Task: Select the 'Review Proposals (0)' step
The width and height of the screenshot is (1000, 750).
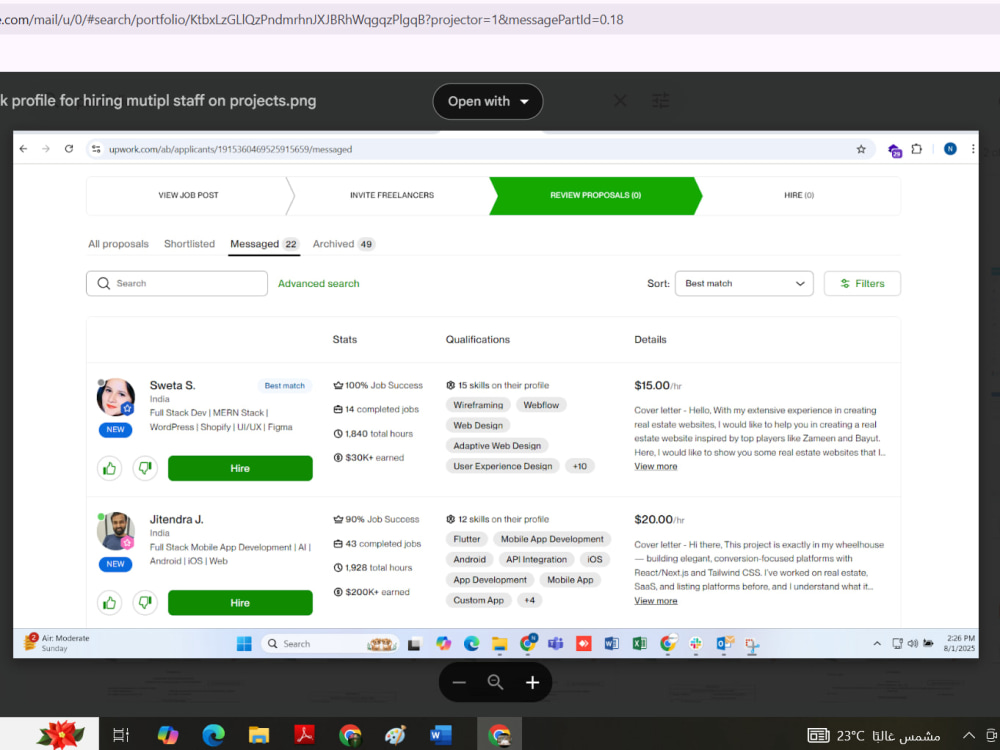Action: tap(595, 195)
